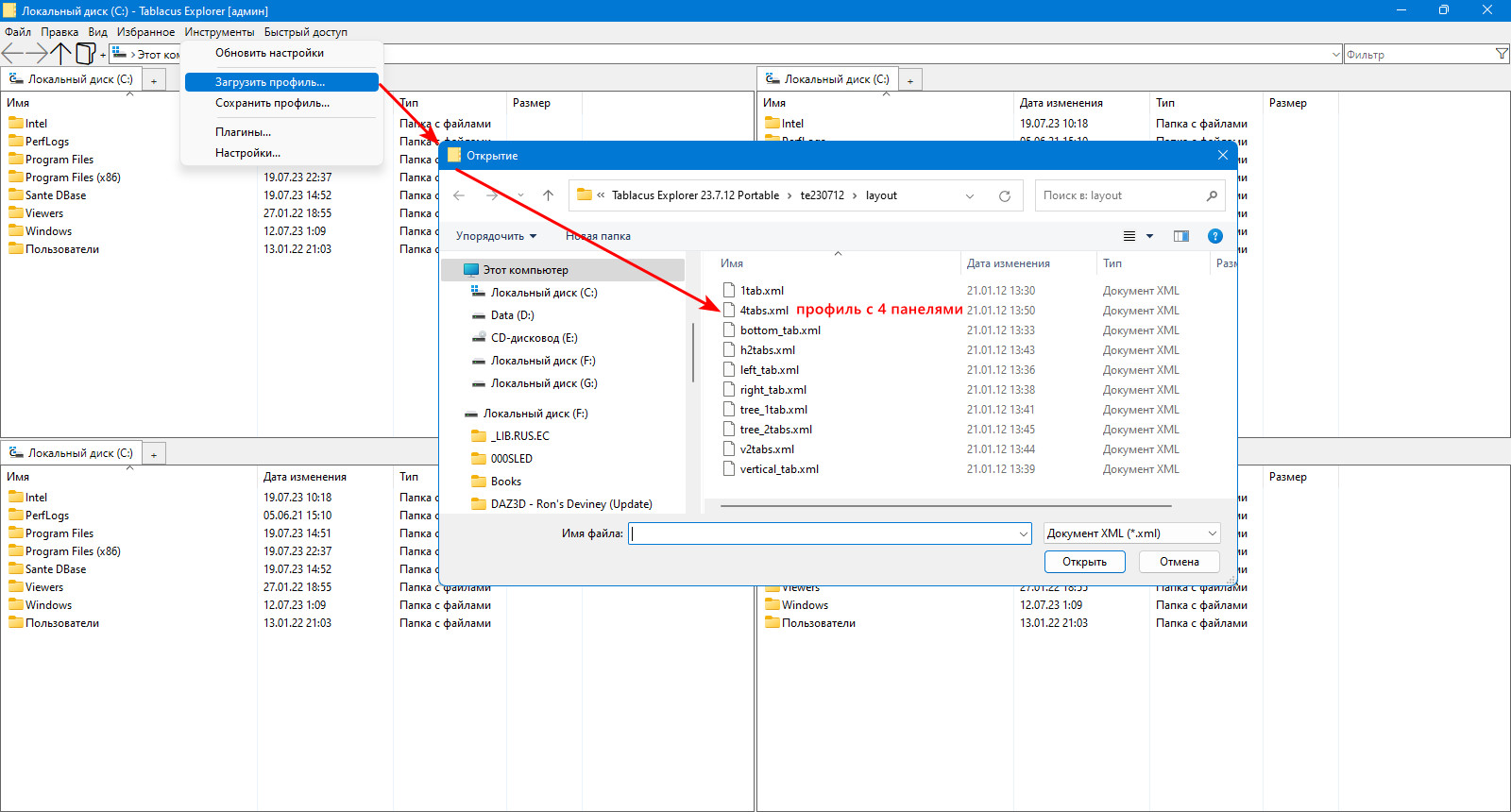Open the view mode options dropdown arrow
The width and height of the screenshot is (1511, 812).
(1149, 236)
